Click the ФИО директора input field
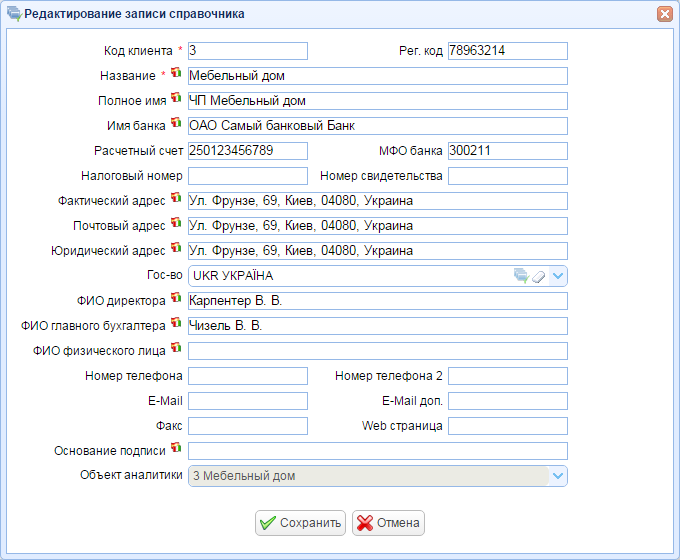This screenshot has height=560, width=680. (378, 301)
